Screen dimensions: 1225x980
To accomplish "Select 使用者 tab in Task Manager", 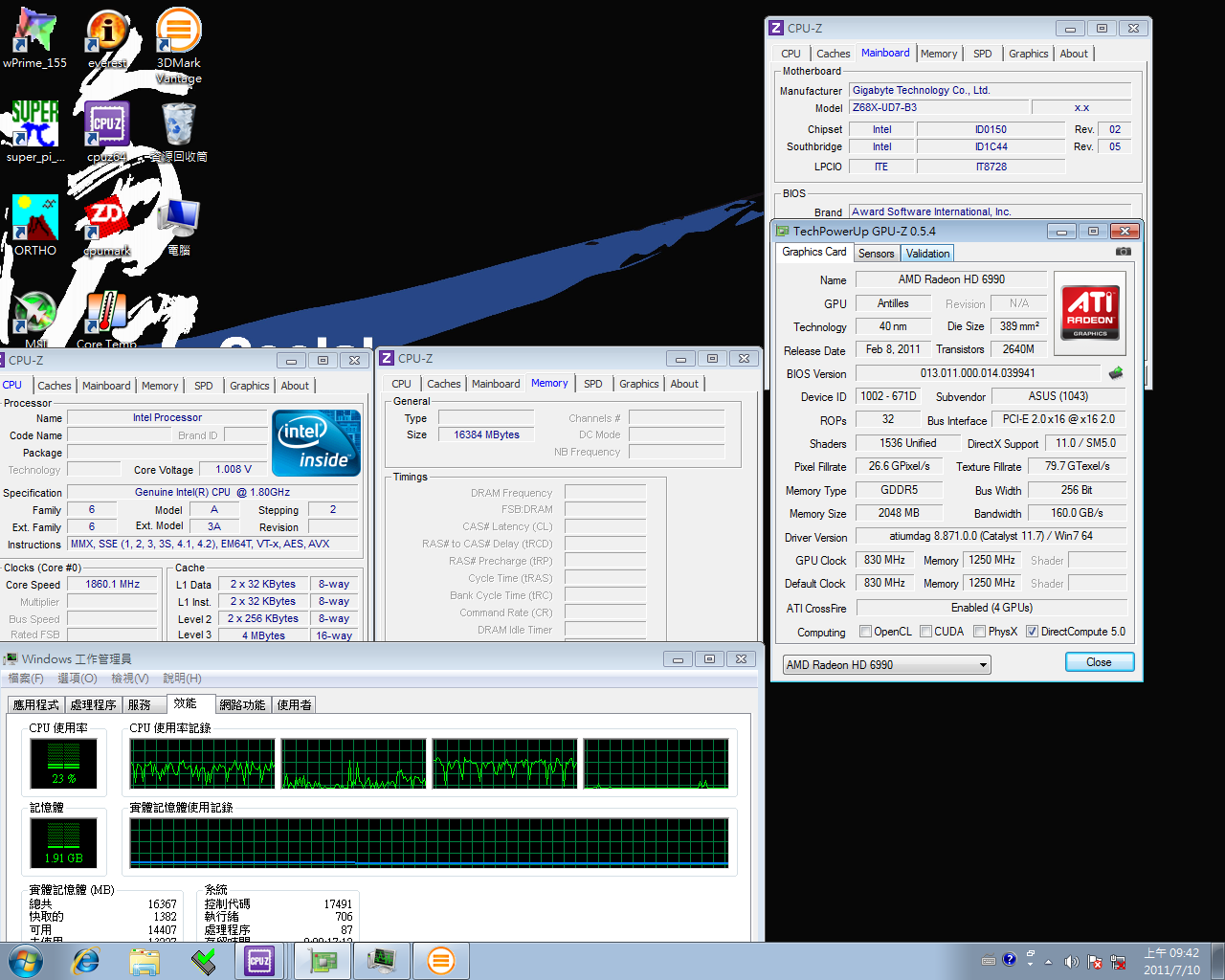I will (294, 704).
